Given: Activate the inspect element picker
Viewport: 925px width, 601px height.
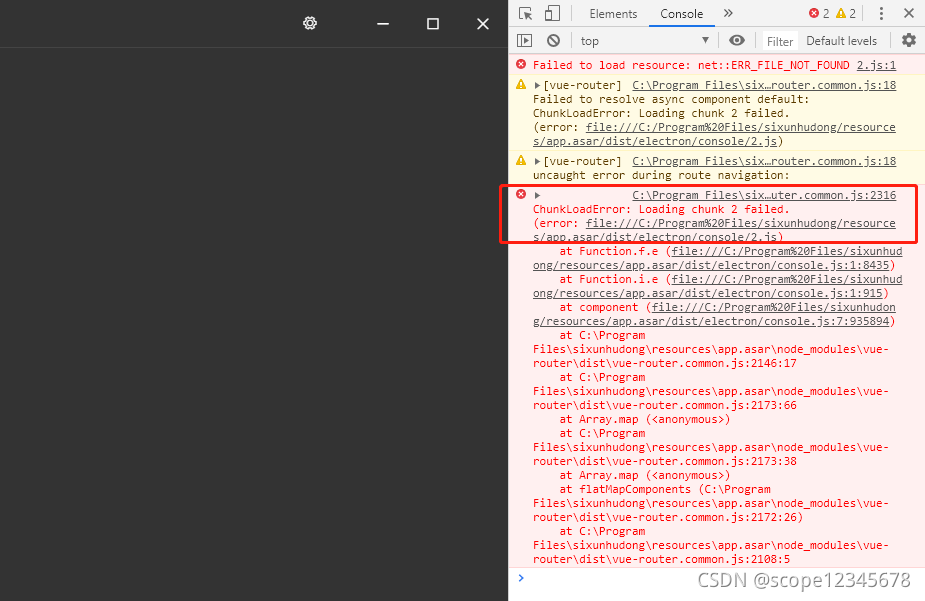Looking at the screenshot, I should [x=525, y=13].
